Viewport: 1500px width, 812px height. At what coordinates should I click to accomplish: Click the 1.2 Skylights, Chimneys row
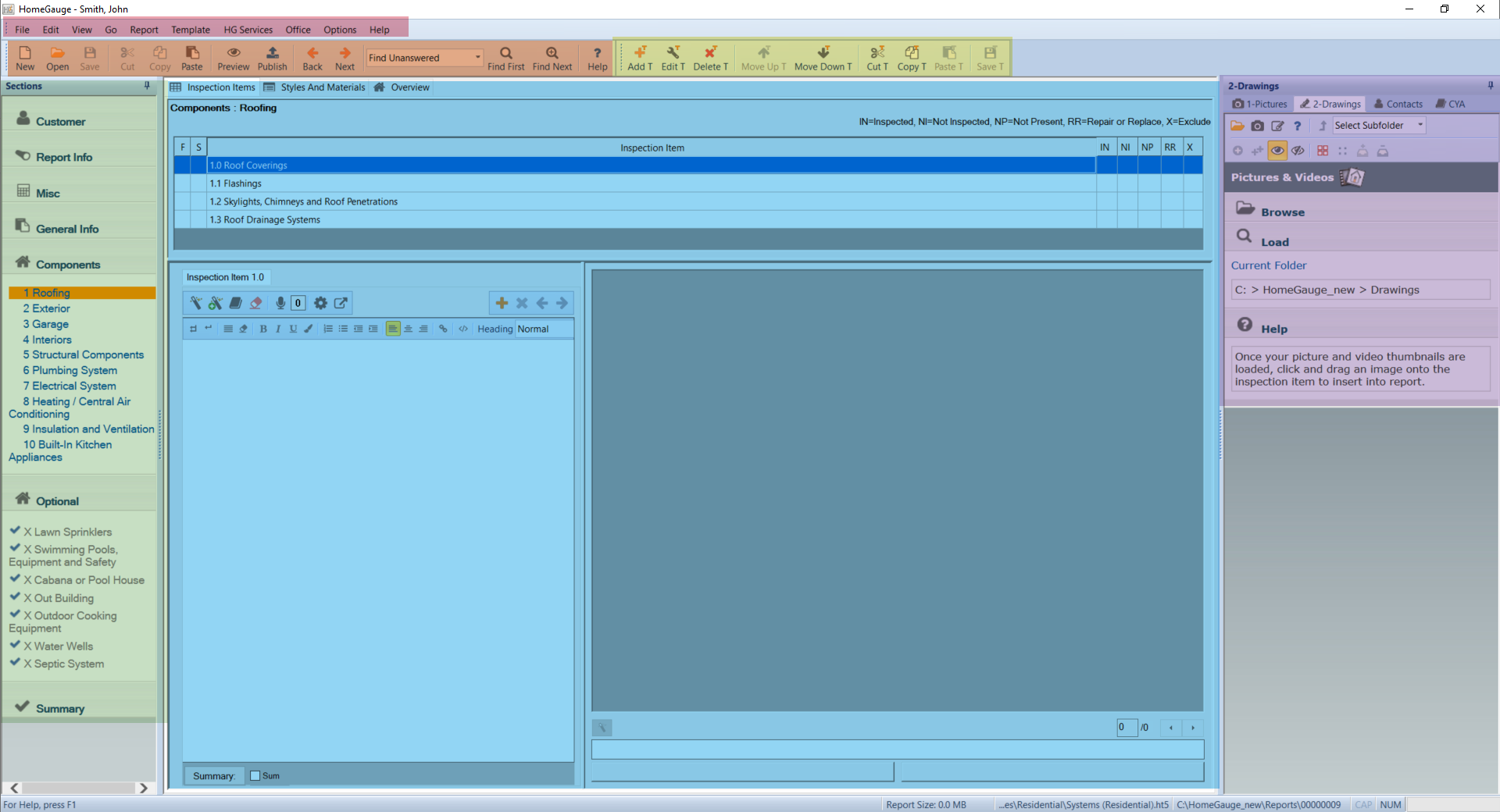[303, 201]
